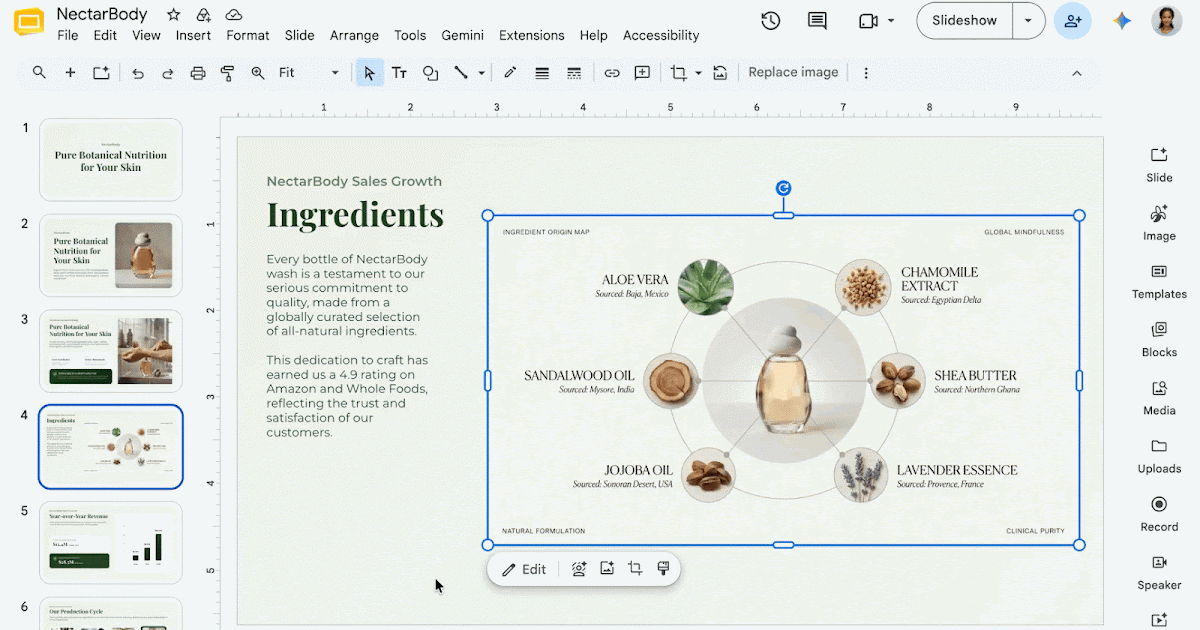Viewport: 1200px width, 630px height.
Task: Activate the paint format tool
Action: point(227,73)
